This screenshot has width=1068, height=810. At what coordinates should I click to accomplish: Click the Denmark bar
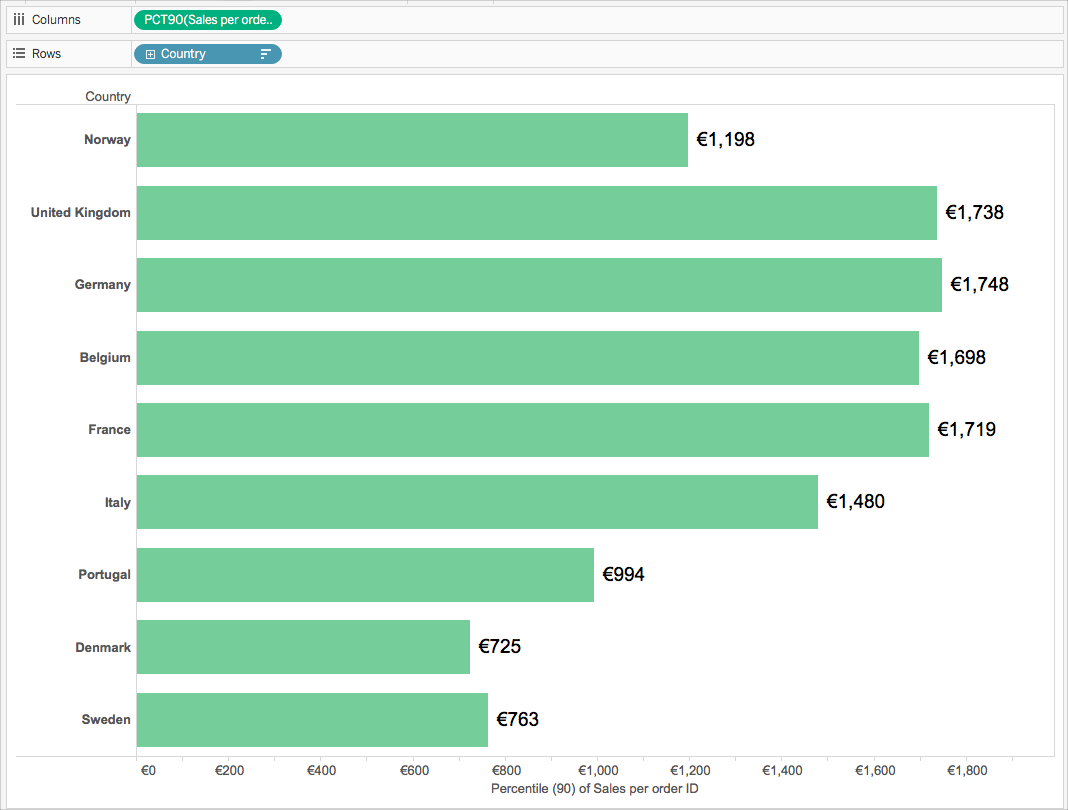(303, 647)
